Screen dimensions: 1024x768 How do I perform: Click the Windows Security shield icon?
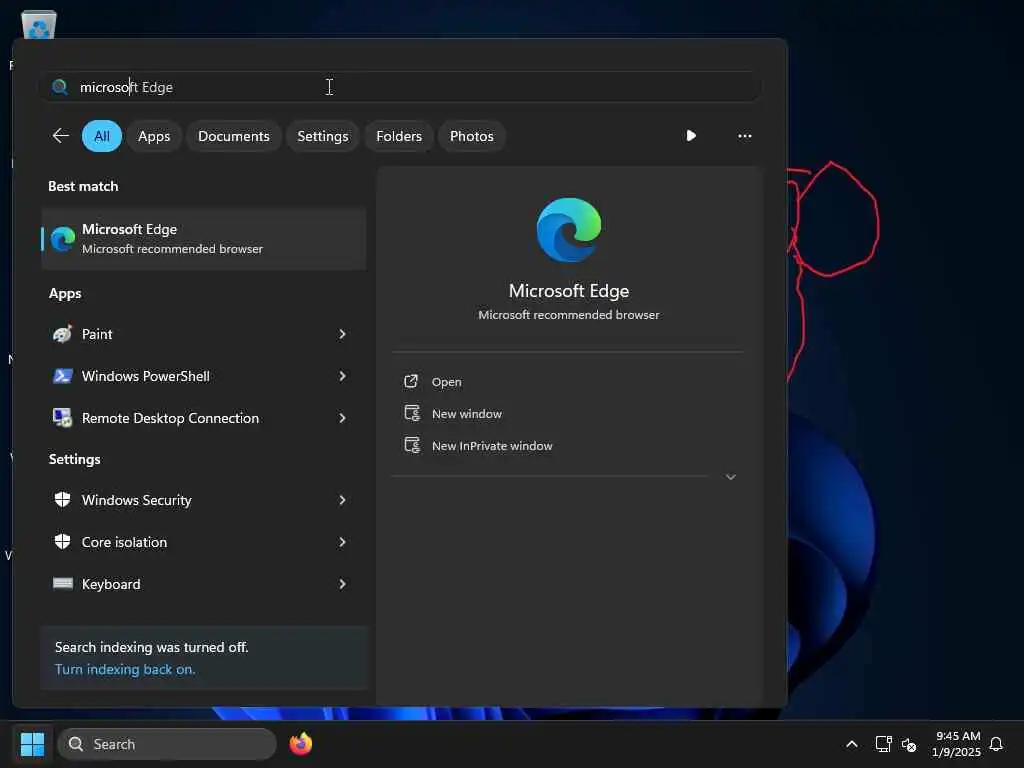tap(63, 500)
